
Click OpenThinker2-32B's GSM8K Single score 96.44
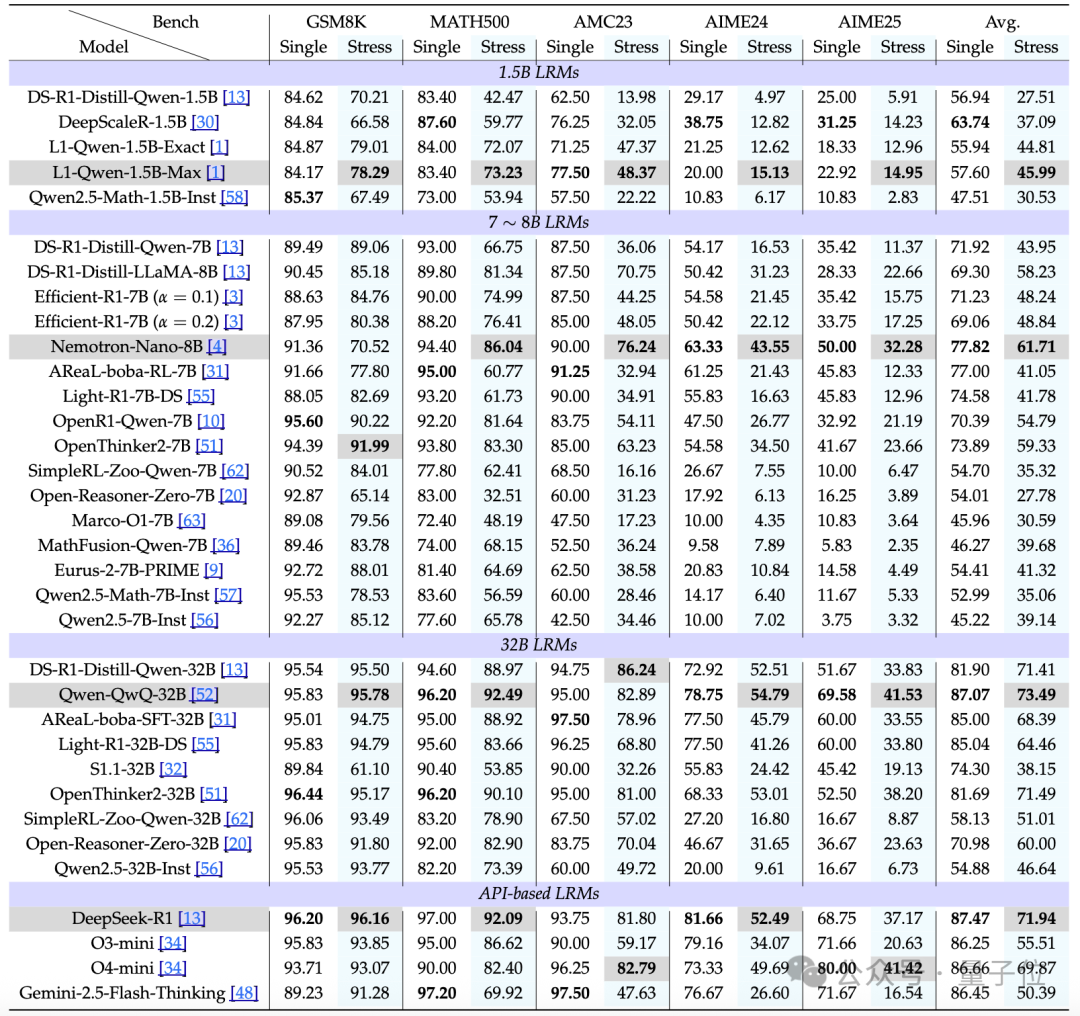click(x=303, y=794)
